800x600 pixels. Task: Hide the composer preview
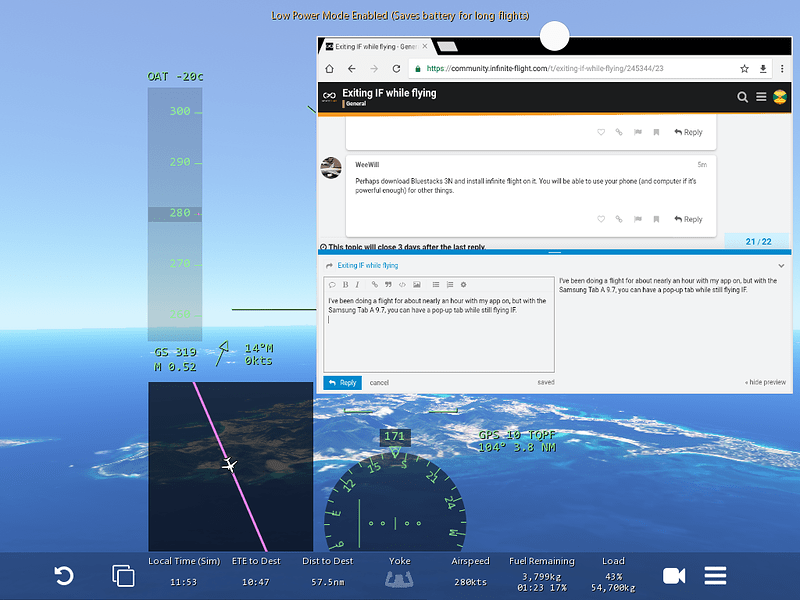pyautogui.click(x=765, y=382)
